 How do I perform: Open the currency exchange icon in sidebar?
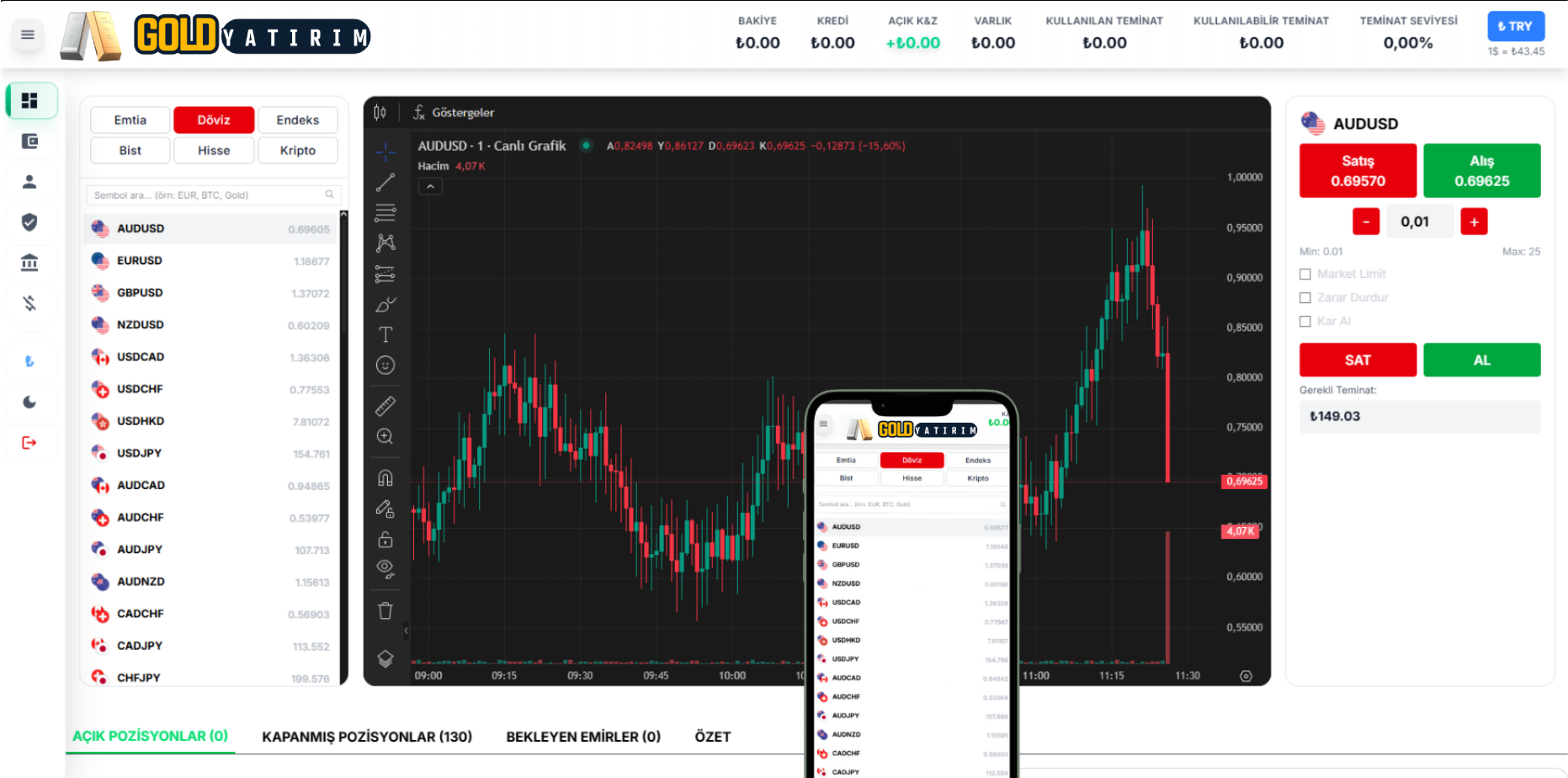(29, 303)
